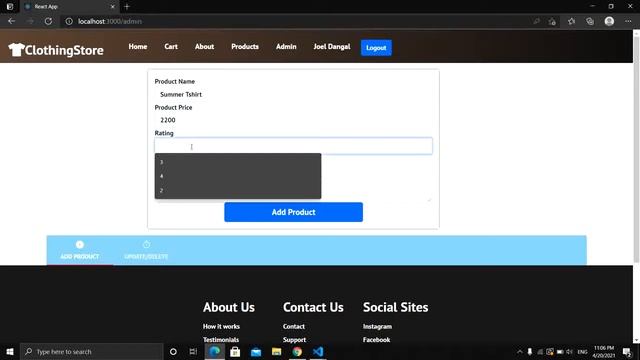Screen dimensions: 640x360
Task: Open Windows Start menu
Action: [x=10, y=351]
